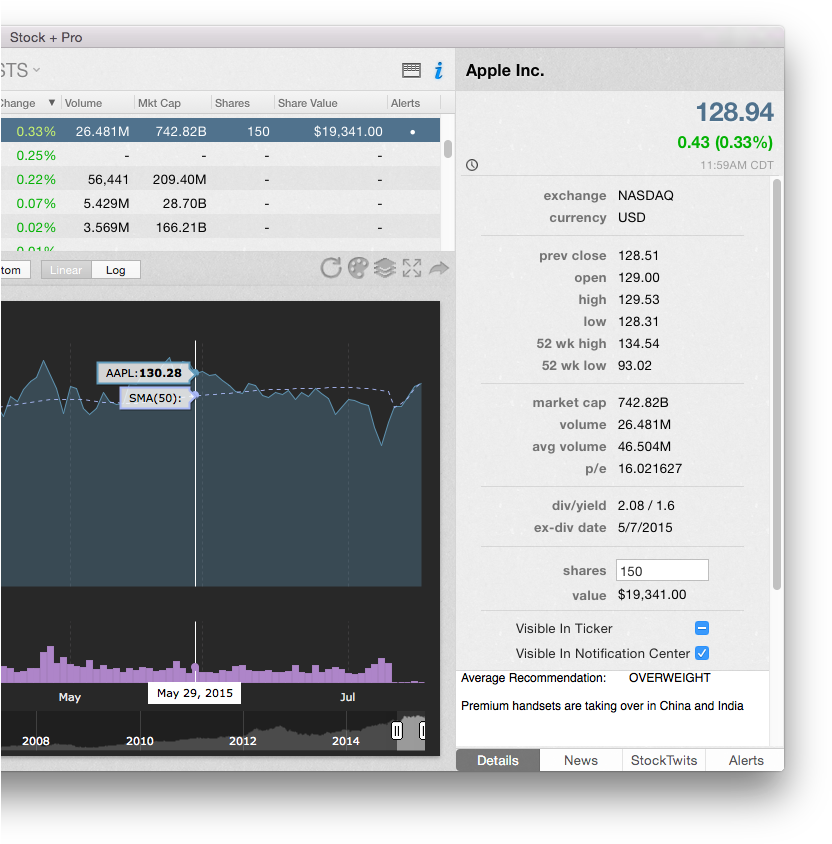Screen dimensions: 832x844
Task: Click the 0.43 (0.33%) change value
Action: coord(725,142)
